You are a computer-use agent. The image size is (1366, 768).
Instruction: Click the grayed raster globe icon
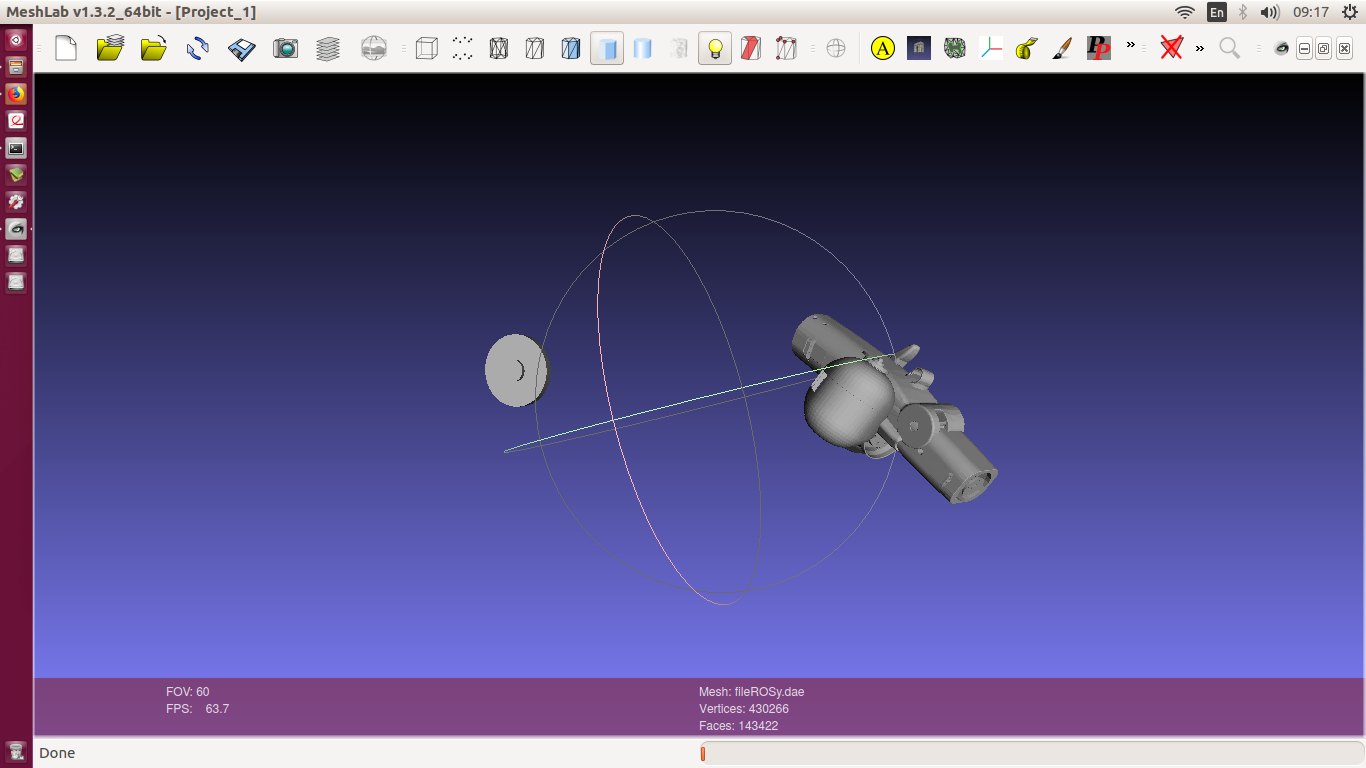[x=374, y=48]
